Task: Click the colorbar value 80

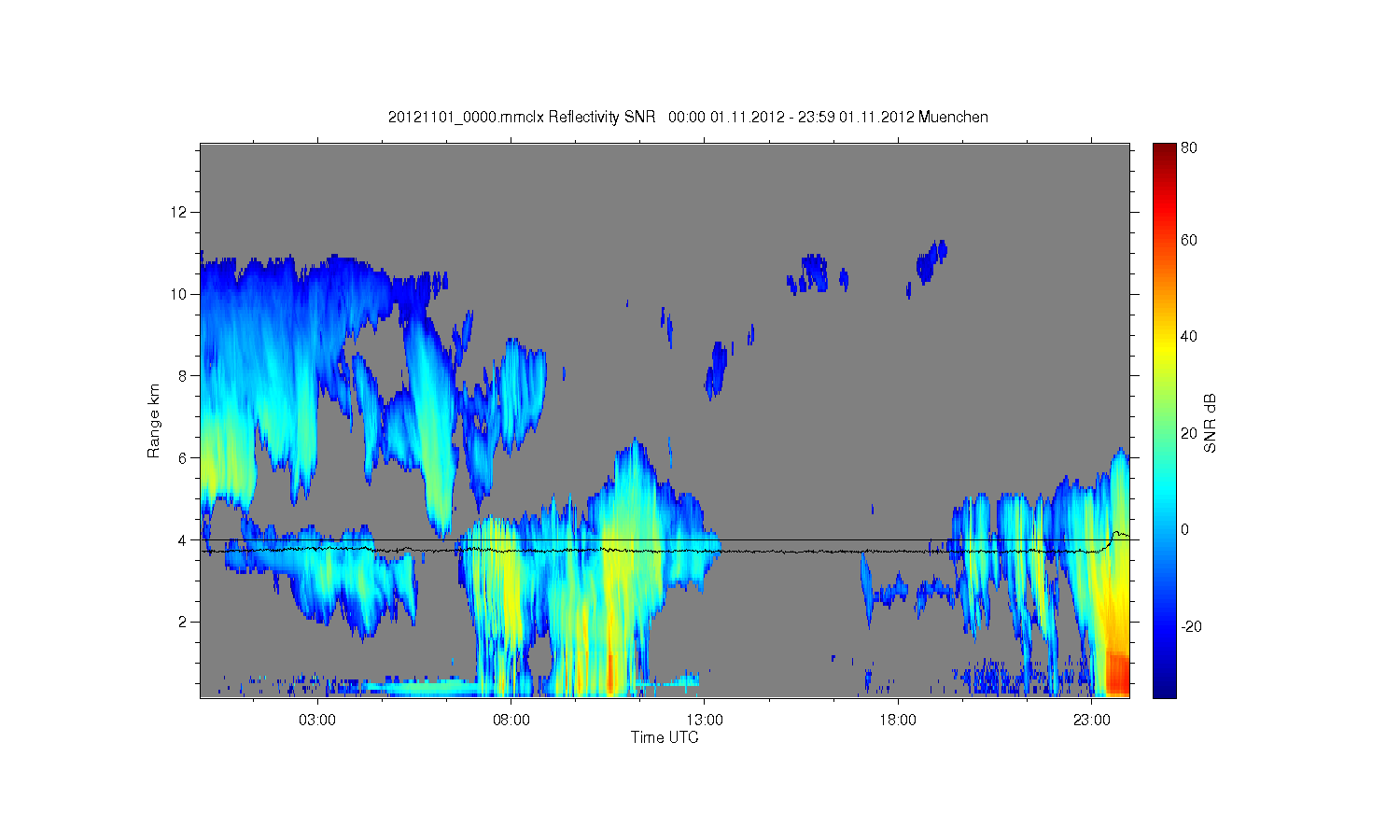Action: click(1189, 147)
